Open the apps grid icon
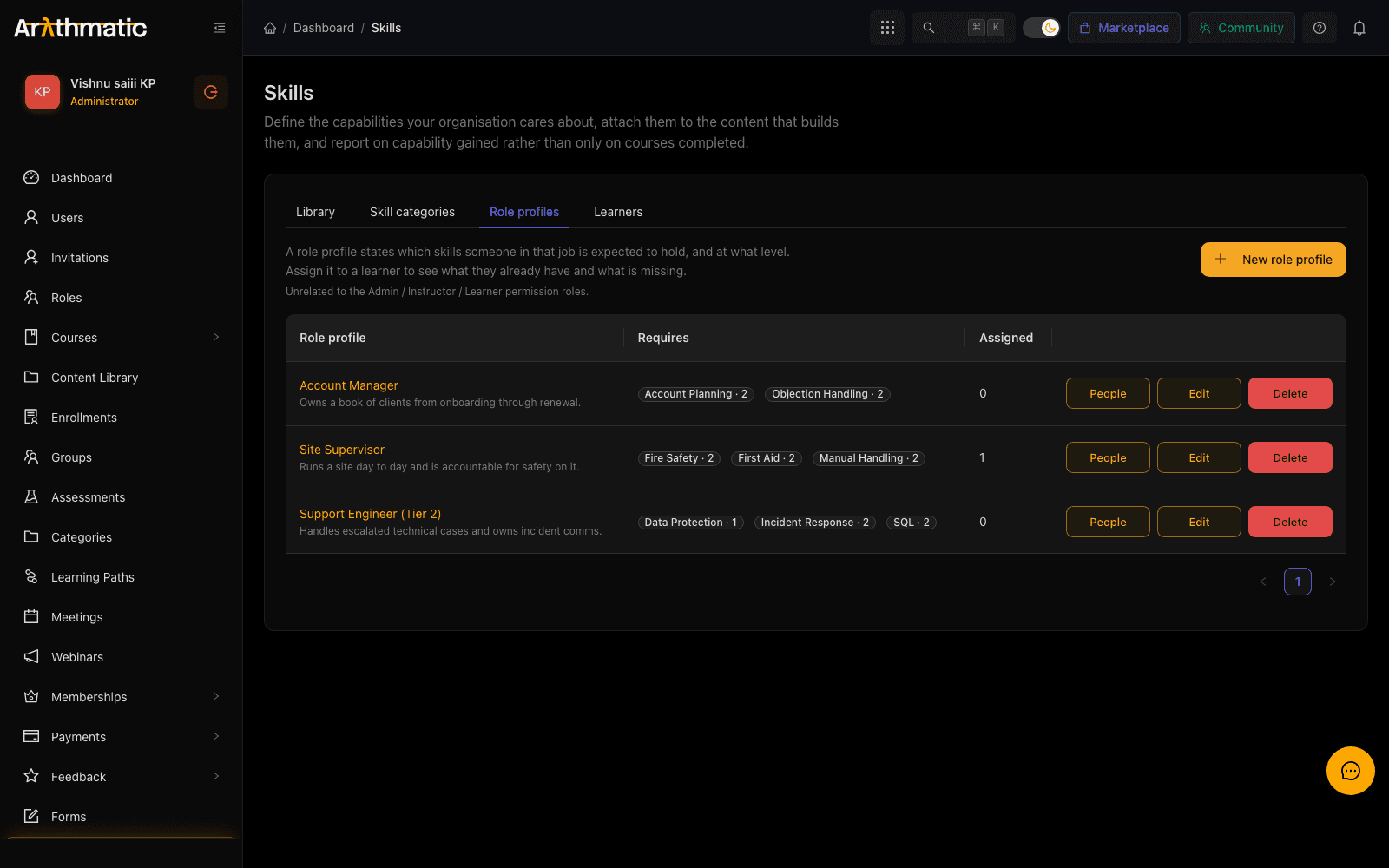Image resolution: width=1389 pixels, height=868 pixels. point(887,28)
